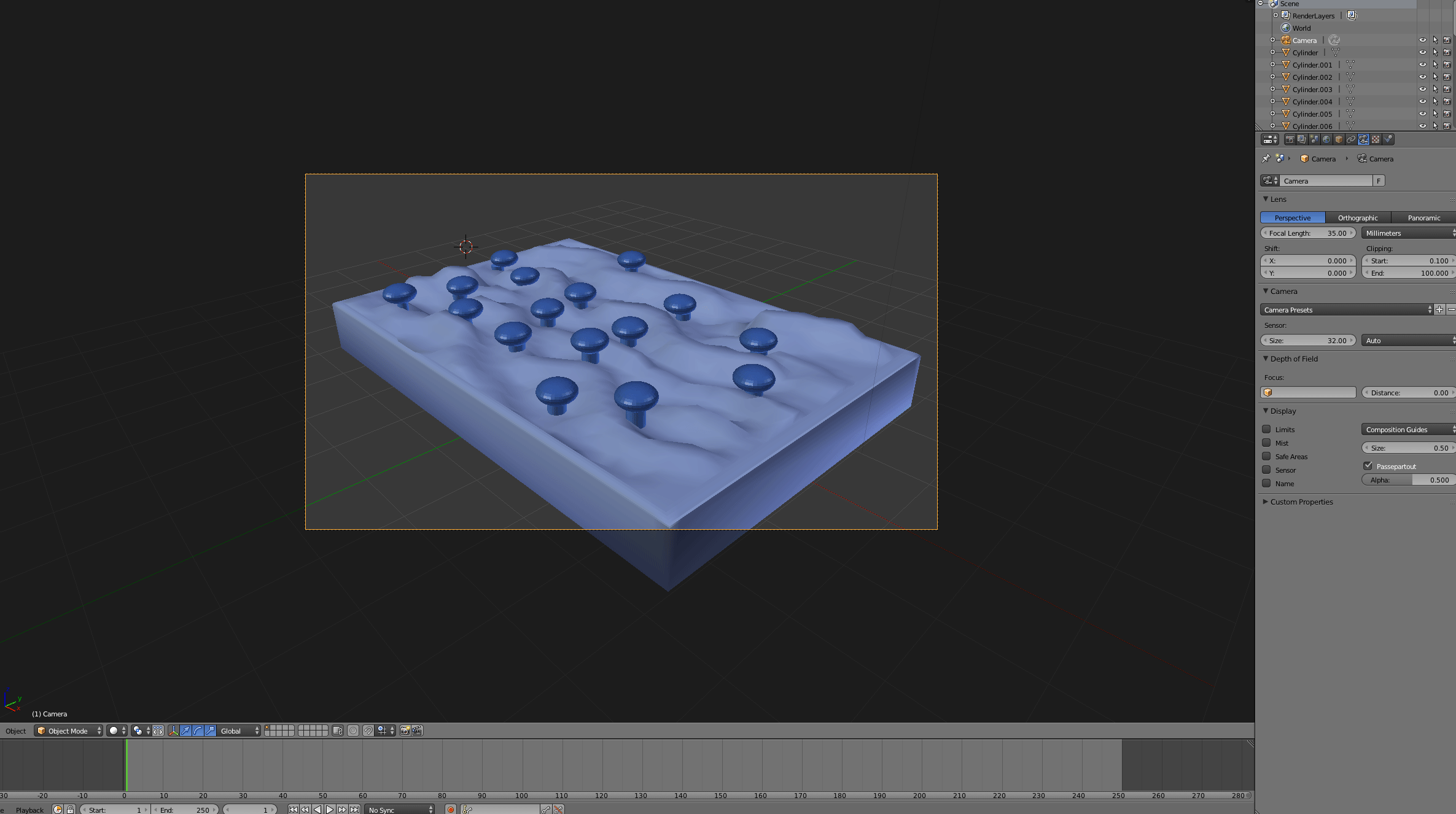This screenshot has height=814, width=1456.
Task: Click the proportional editing icon
Action: click(353, 731)
